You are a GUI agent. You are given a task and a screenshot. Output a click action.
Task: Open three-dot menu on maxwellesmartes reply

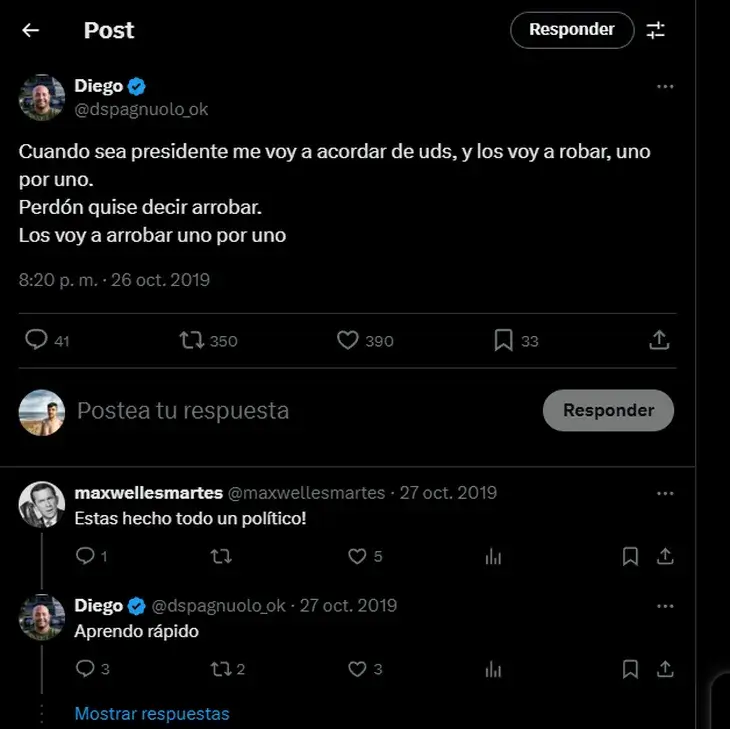[665, 493]
